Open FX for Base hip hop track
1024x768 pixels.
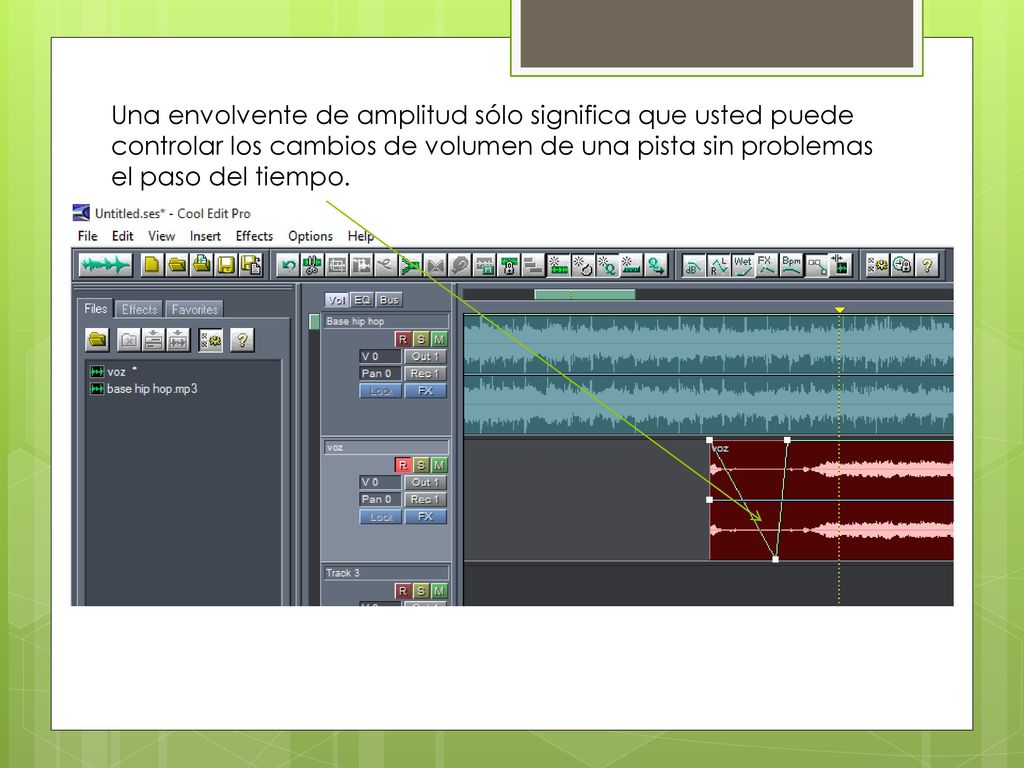425,391
